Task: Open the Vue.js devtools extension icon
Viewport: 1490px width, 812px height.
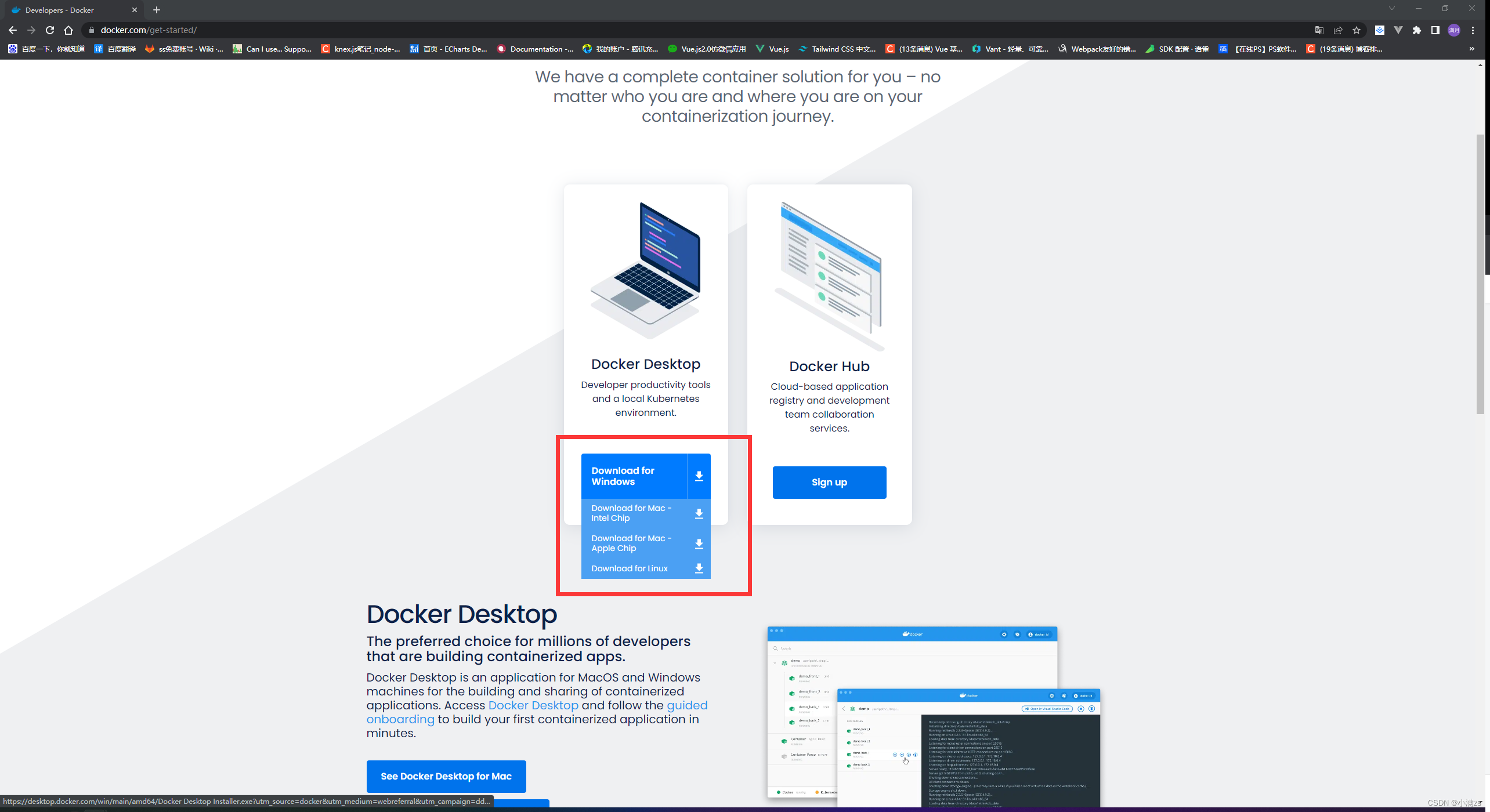Action: pyautogui.click(x=1399, y=30)
